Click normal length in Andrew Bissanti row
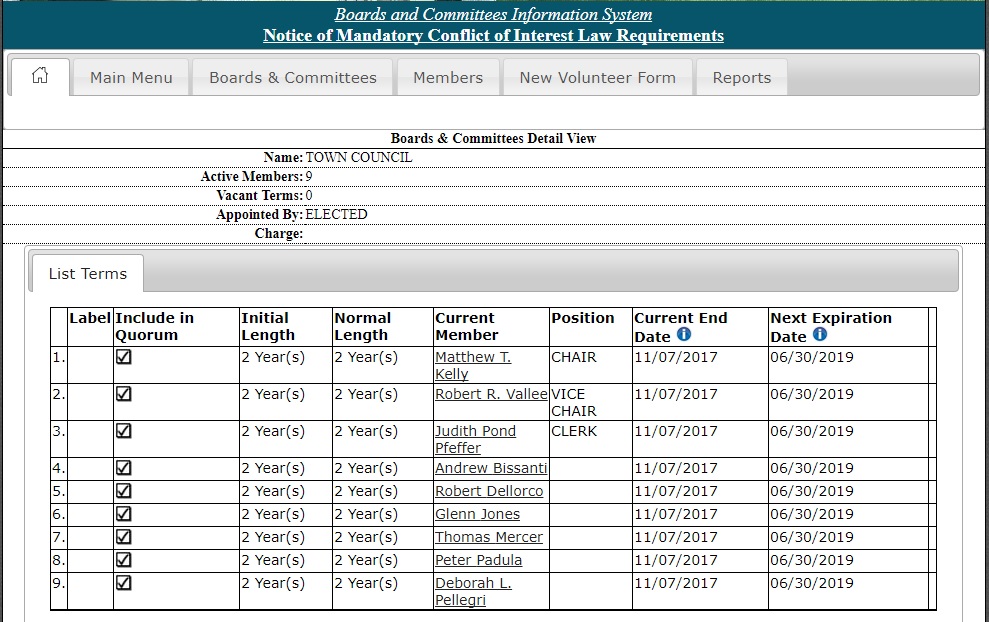Viewport: 989px width, 622px height. point(366,468)
